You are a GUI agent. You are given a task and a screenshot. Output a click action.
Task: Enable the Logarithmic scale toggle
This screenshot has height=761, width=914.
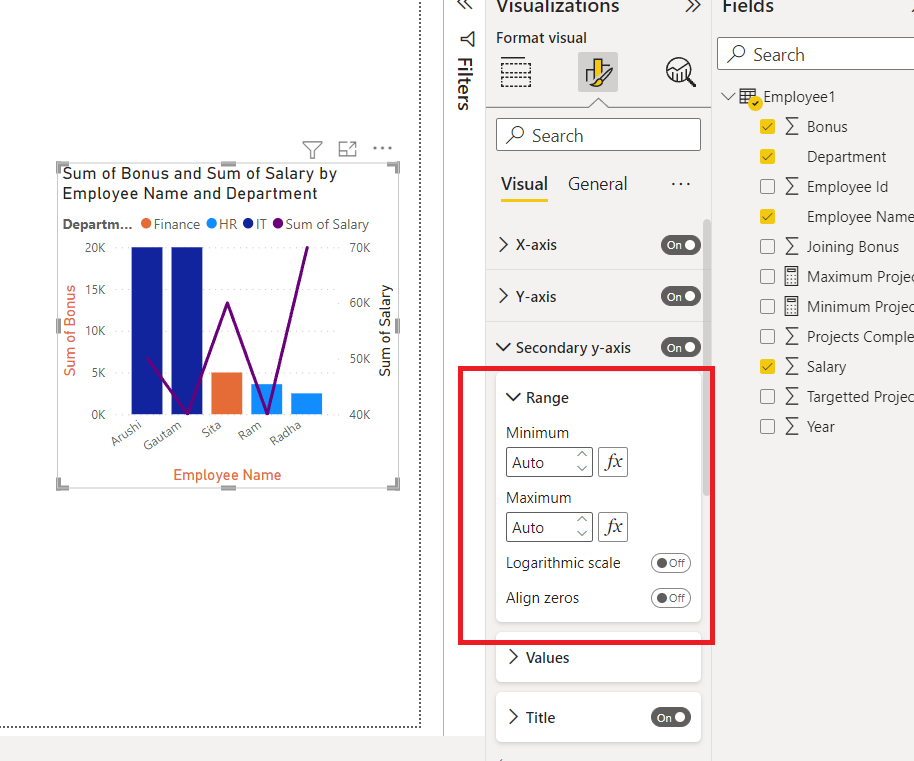(x=671, y=563)
